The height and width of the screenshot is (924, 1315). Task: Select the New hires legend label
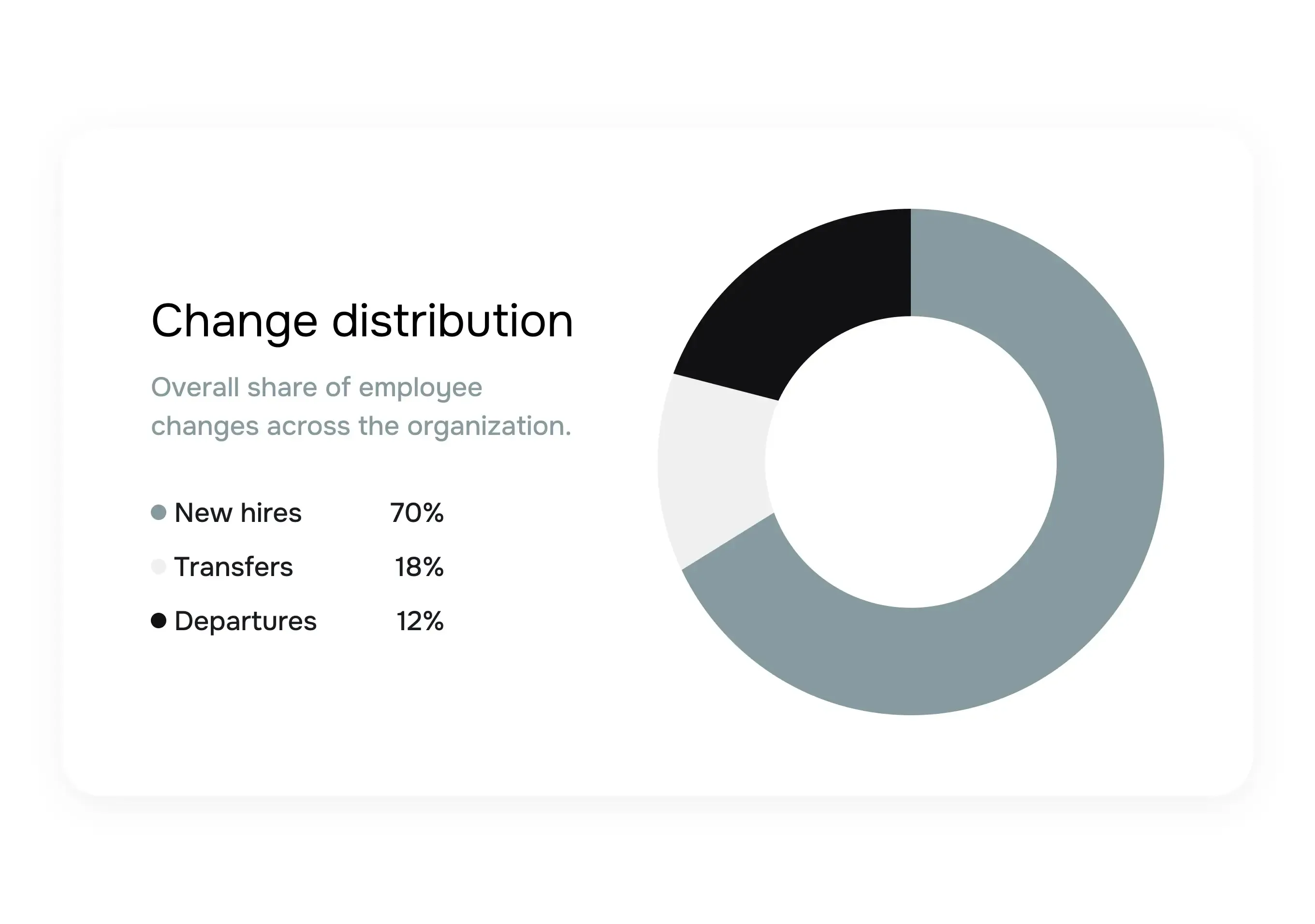click(x=238, y=512)
